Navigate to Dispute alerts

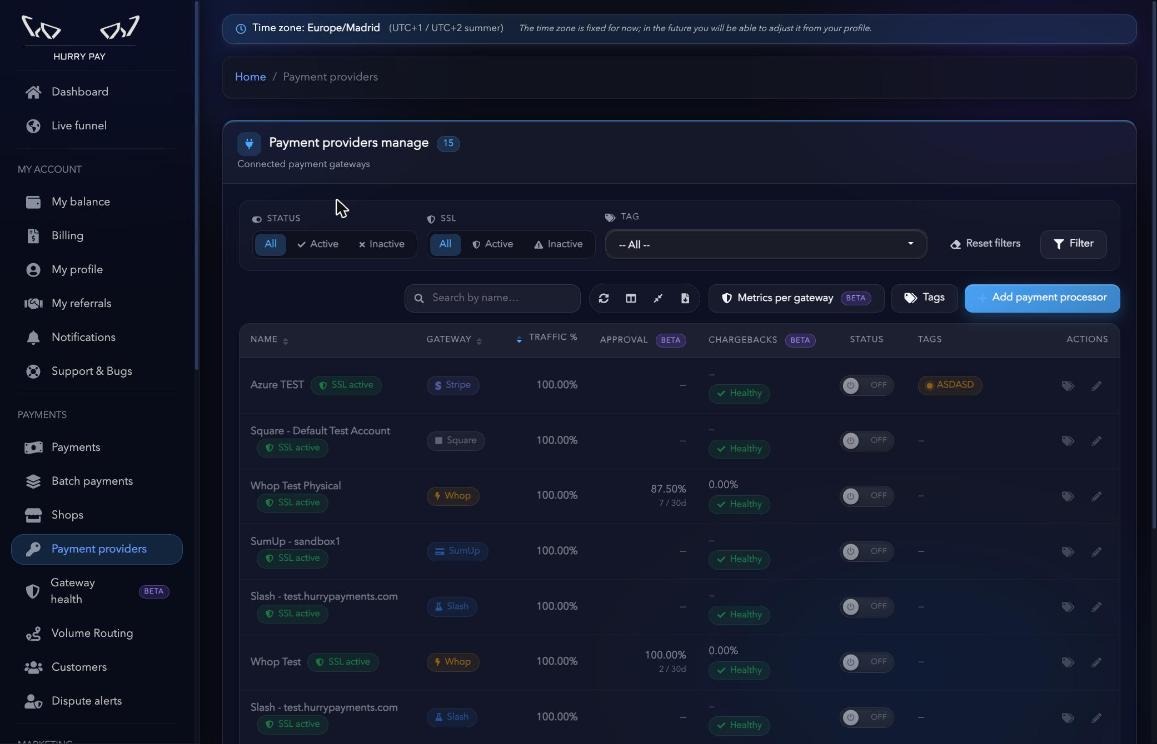pyautogui.click(x=86, y=702)
